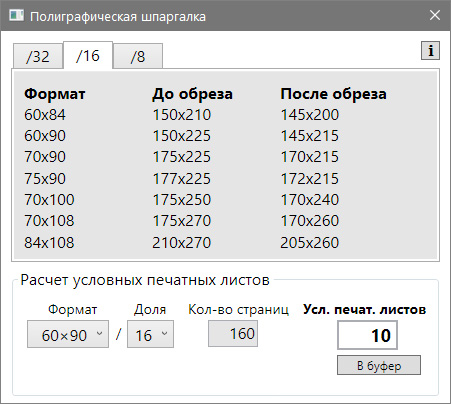The image size is (451, 404).
Task: Close the Полиграфическая шпаргалка window
Action: 435,15
